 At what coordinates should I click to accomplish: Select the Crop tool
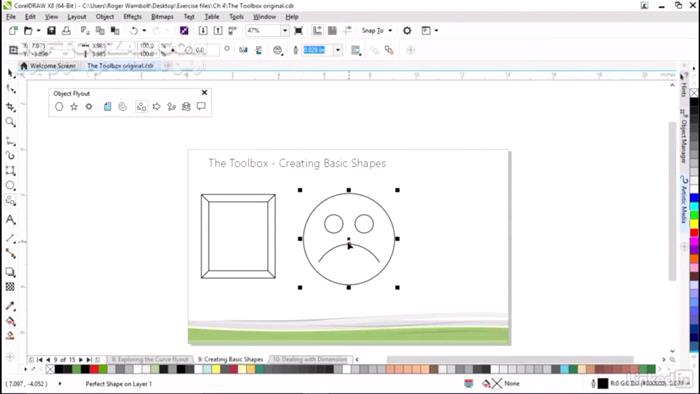(x=11, y=107)
